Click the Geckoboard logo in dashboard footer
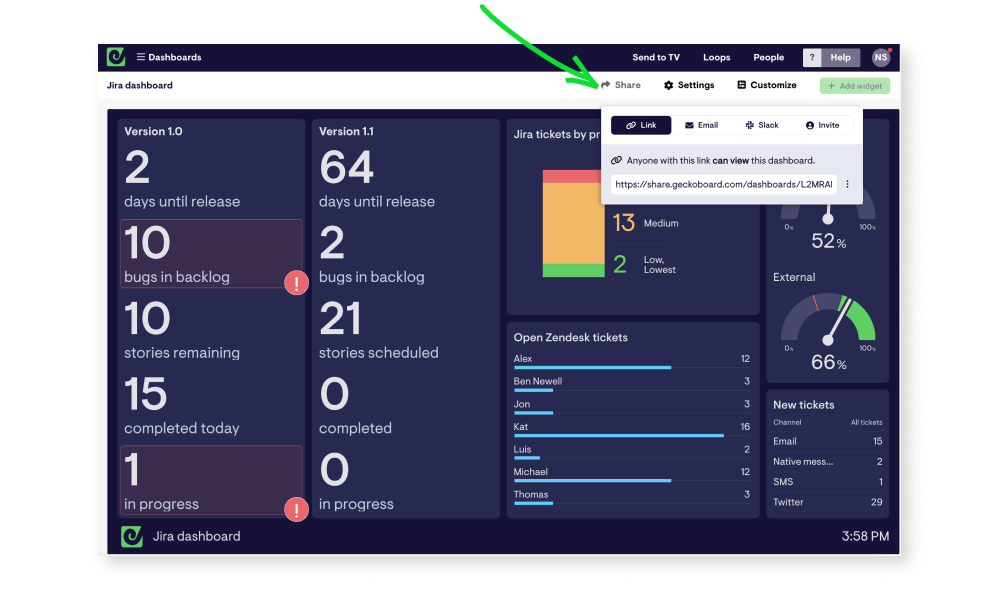Image resolution: width=1000 pixels, height=600 pixels. coord(132,536)
